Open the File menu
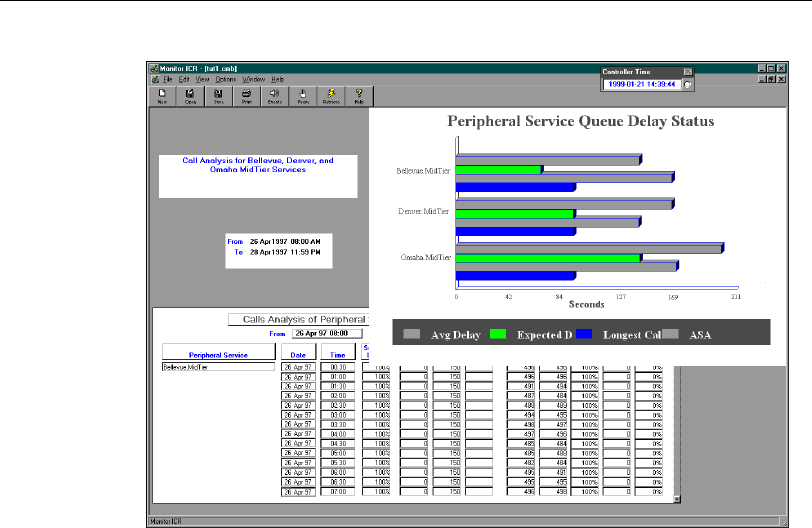 tap(167, 78)
